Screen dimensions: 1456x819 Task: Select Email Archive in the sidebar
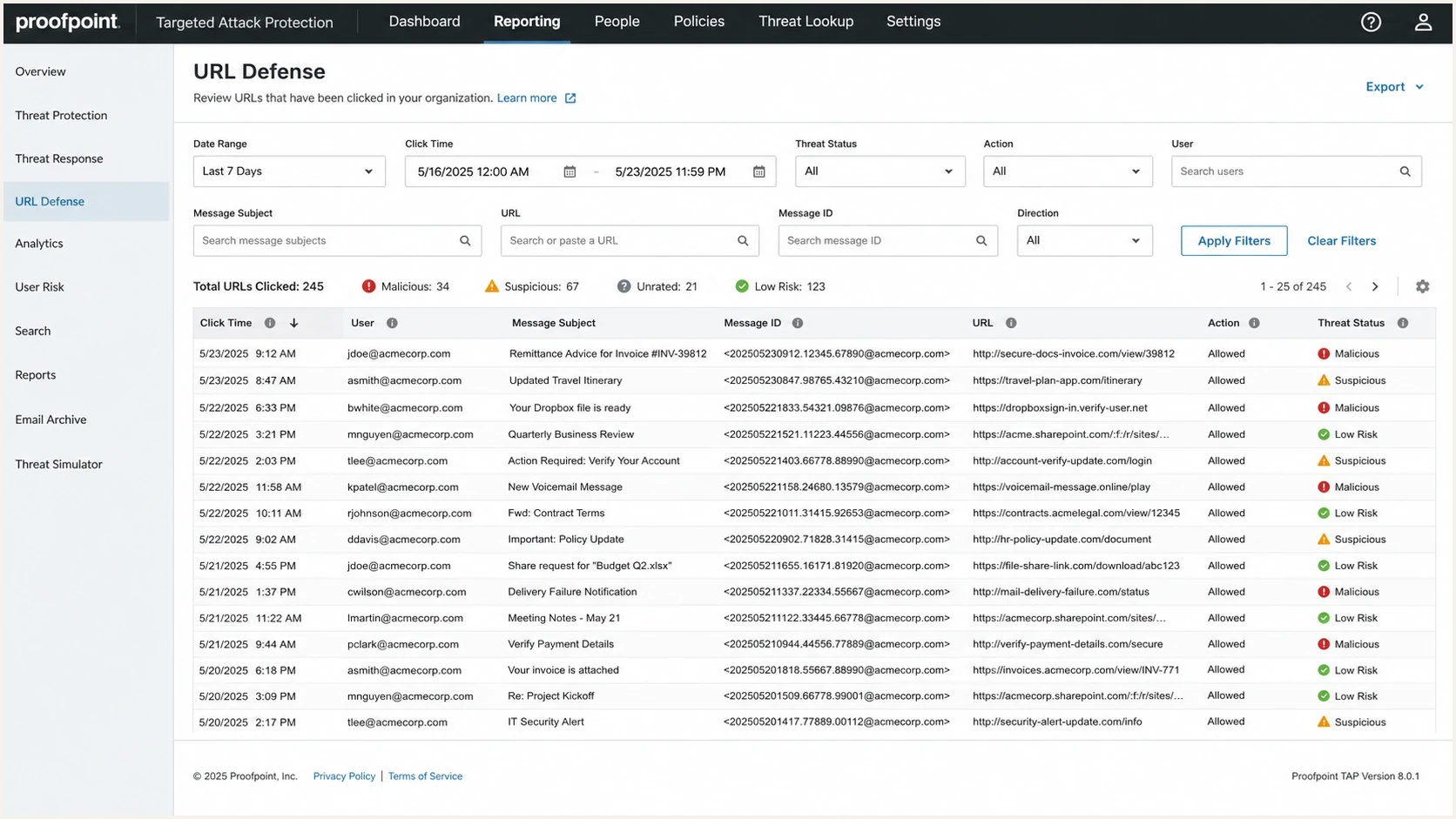pos(51,420)
